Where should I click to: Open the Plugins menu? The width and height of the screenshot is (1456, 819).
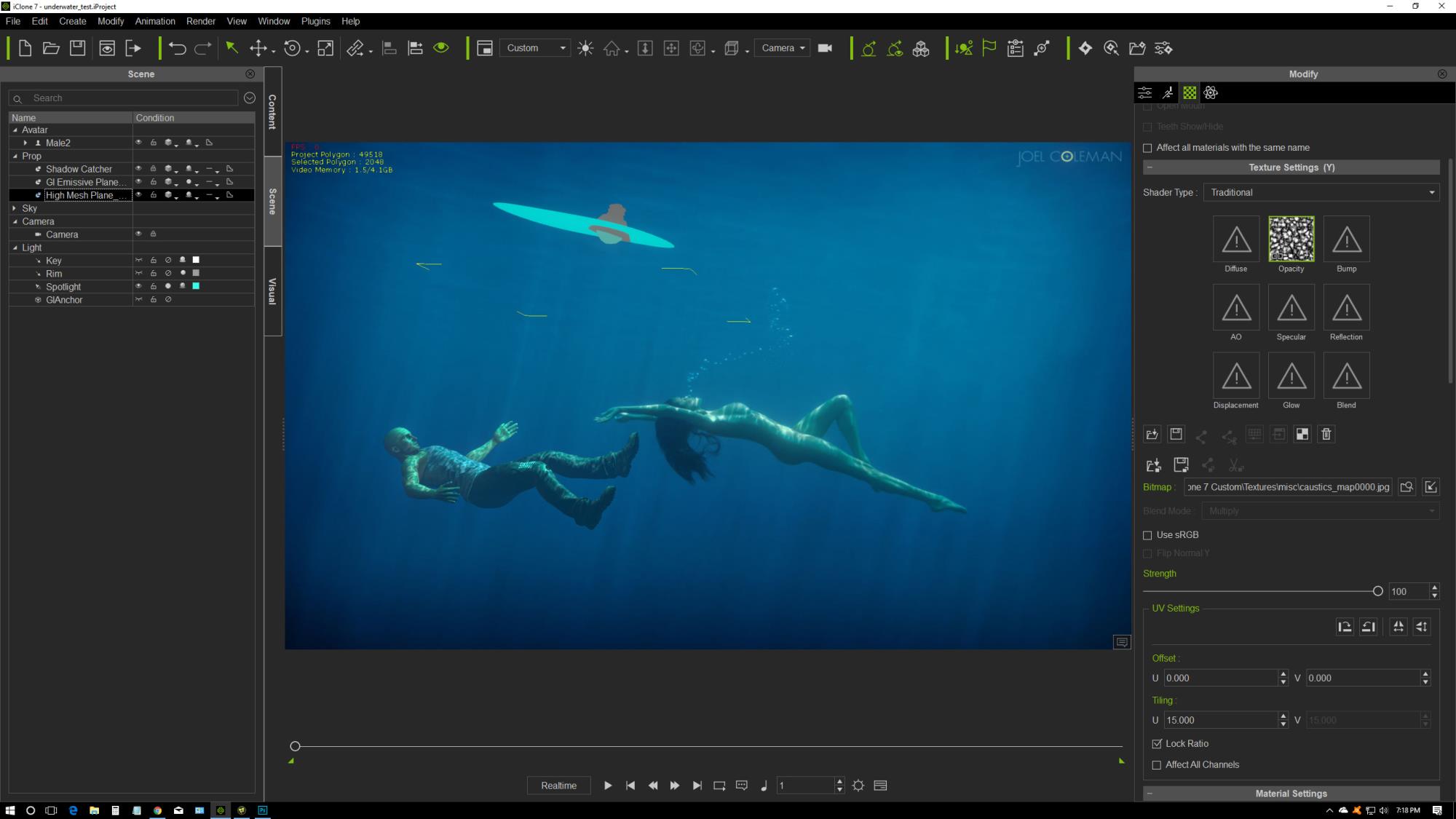pyautogui.click(x=315, y=21)
